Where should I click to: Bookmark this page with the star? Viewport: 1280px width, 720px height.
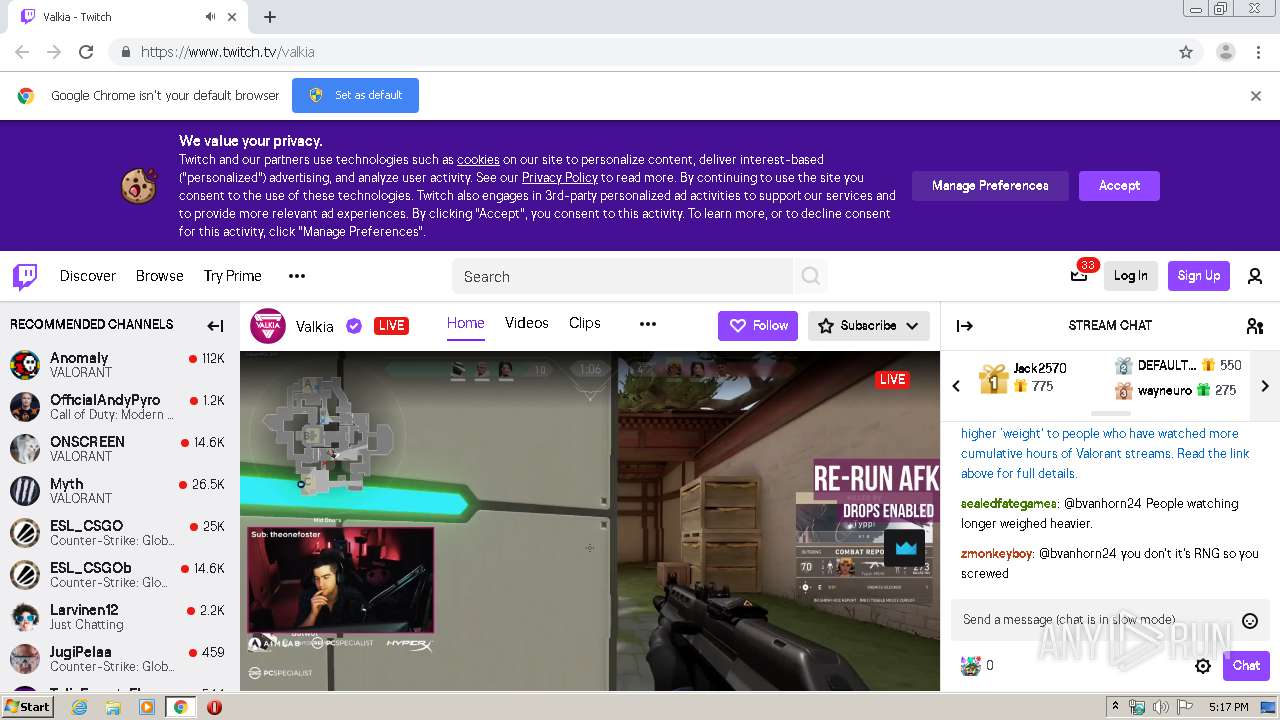point(1186,52)
